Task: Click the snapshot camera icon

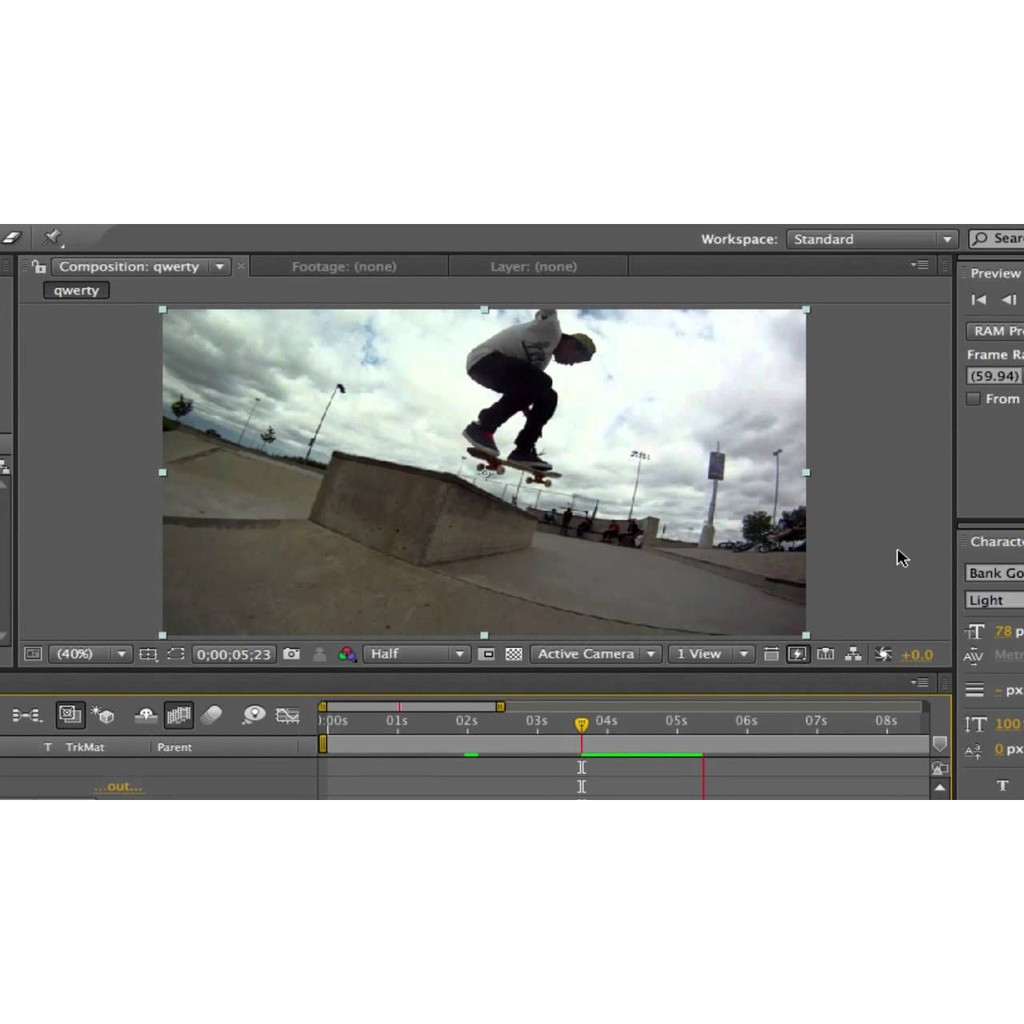Action: [291, 654]
